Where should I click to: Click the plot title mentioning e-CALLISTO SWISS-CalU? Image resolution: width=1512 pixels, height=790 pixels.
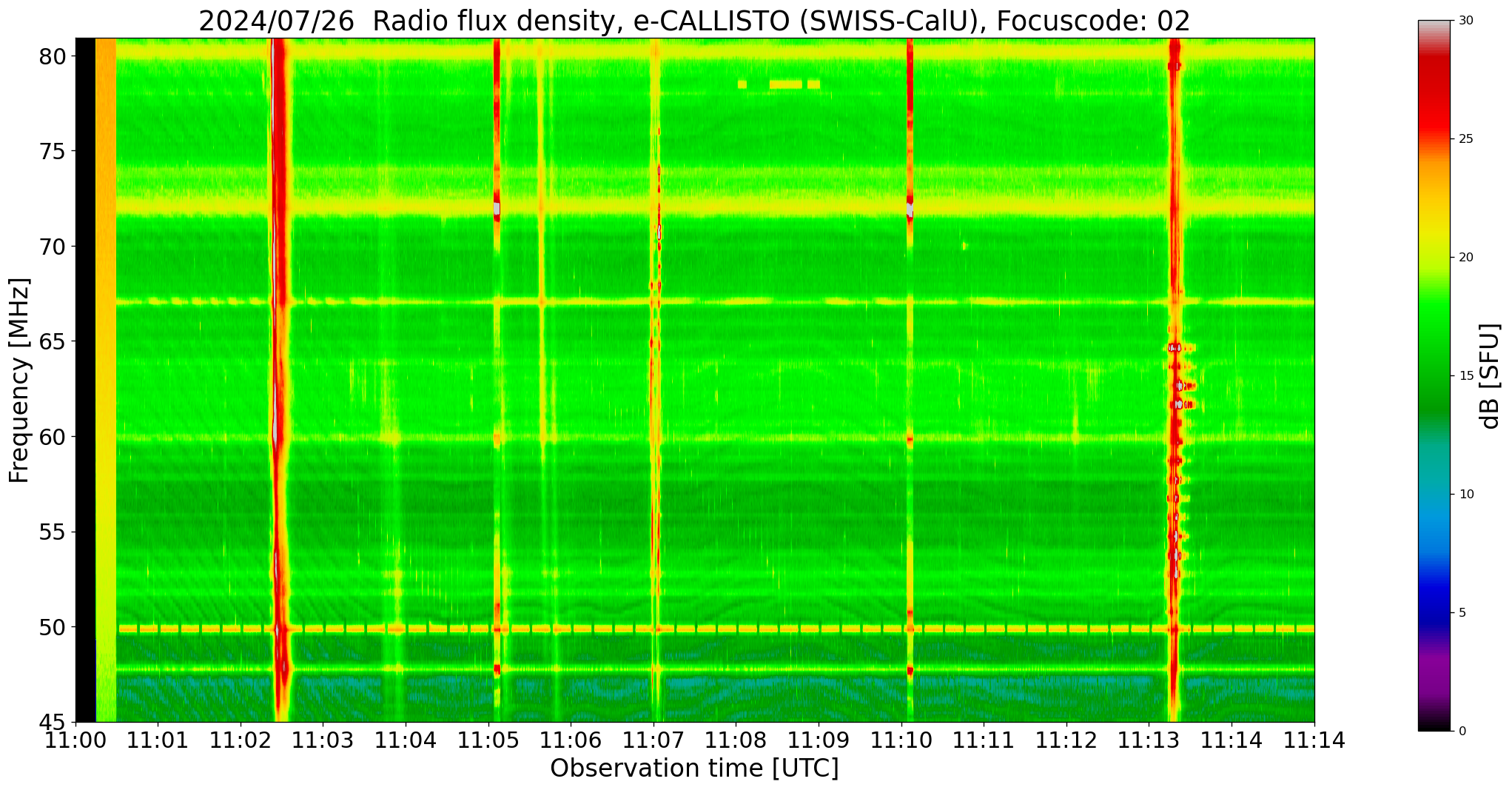694,21
